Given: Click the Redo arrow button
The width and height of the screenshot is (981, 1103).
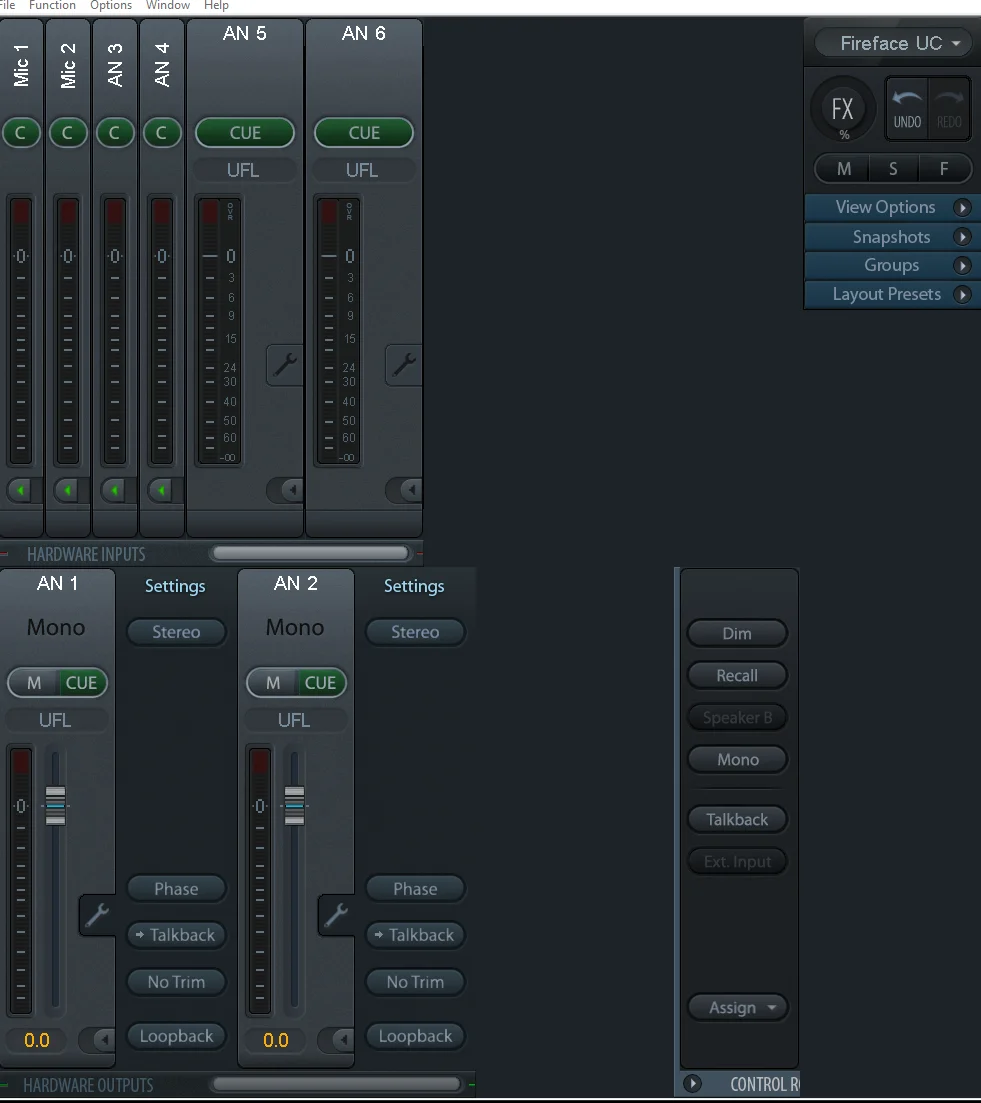Looking at the screenshot, I should point(949,109).
